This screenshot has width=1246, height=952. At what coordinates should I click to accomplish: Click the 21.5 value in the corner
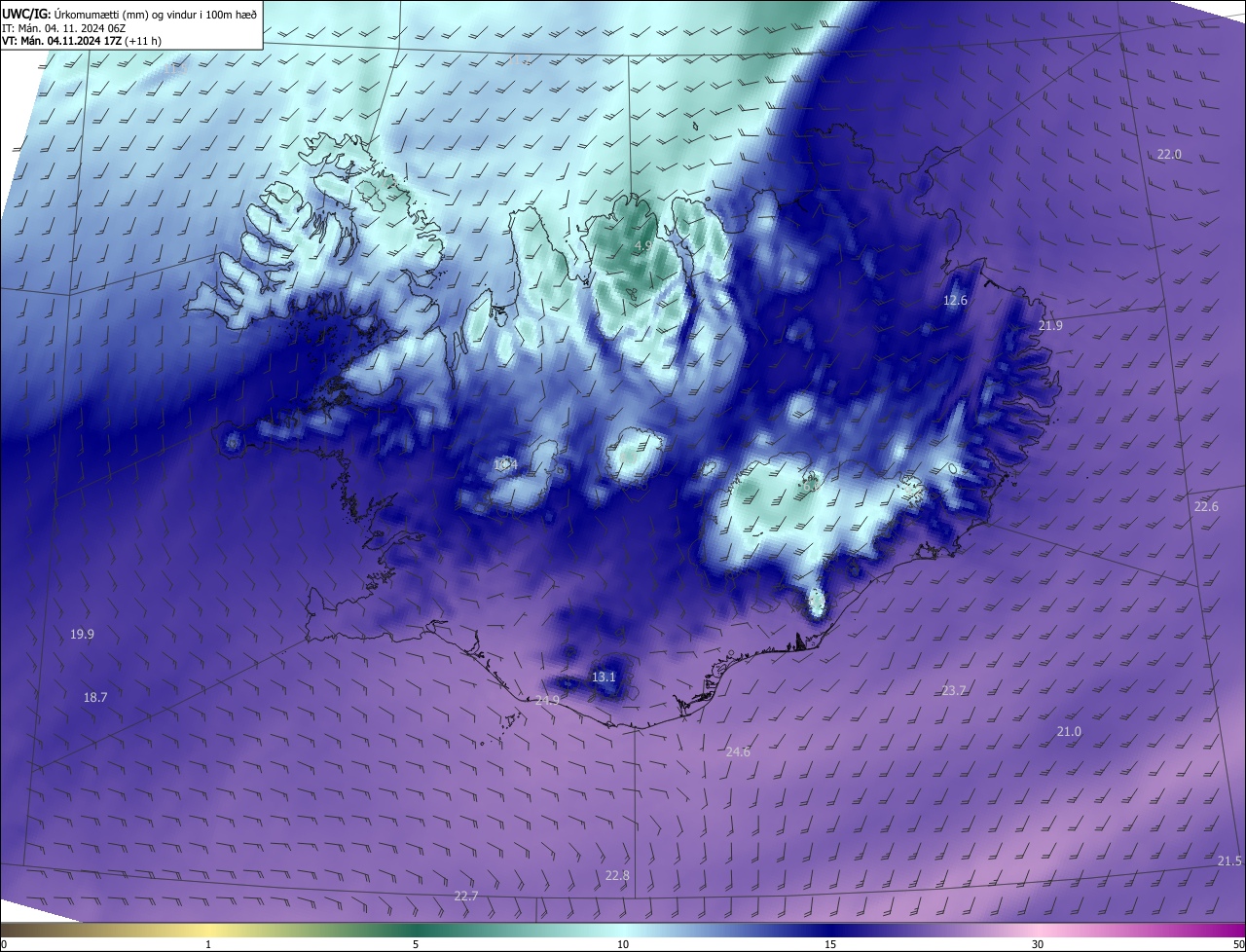pos(1229,860)
